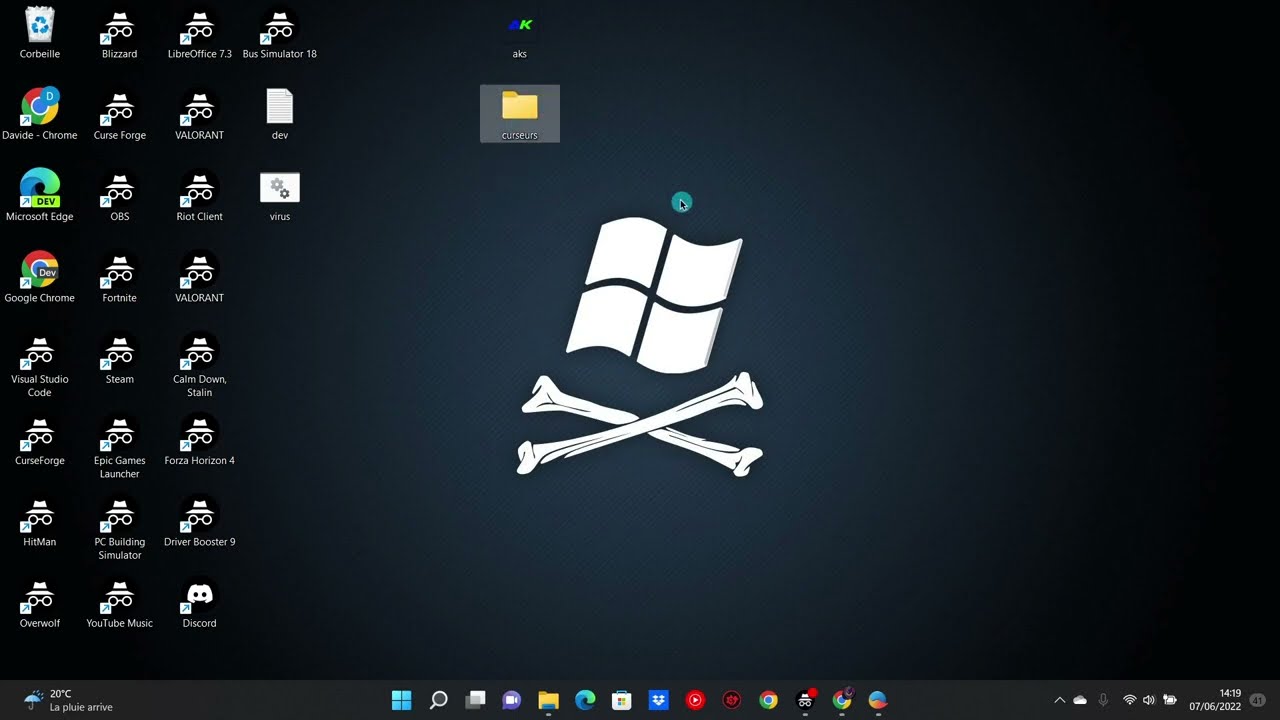Select the YouTube Music desktop shortcut
Viewport: 1280px width, 720px height.
[x=120, y=602]
